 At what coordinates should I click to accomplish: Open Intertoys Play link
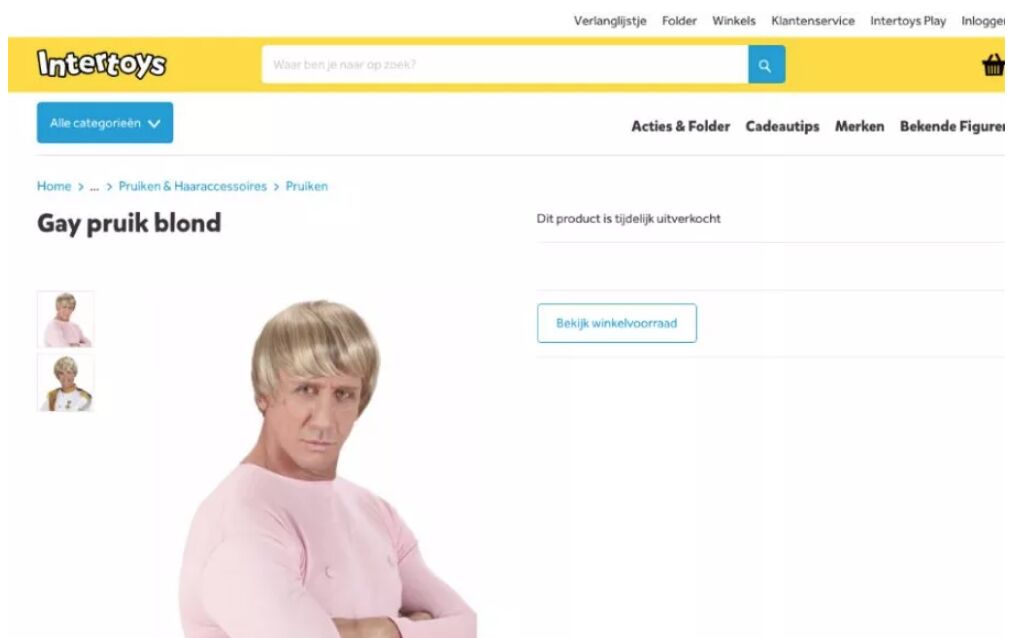point(908,21)
